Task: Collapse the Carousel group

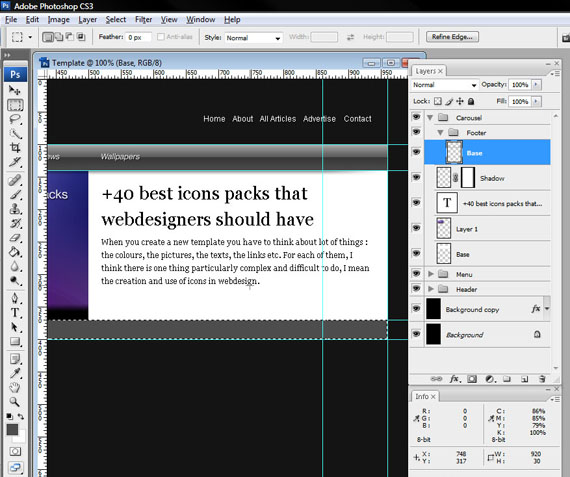Action: pyautogui.click(x=430, y=117)
